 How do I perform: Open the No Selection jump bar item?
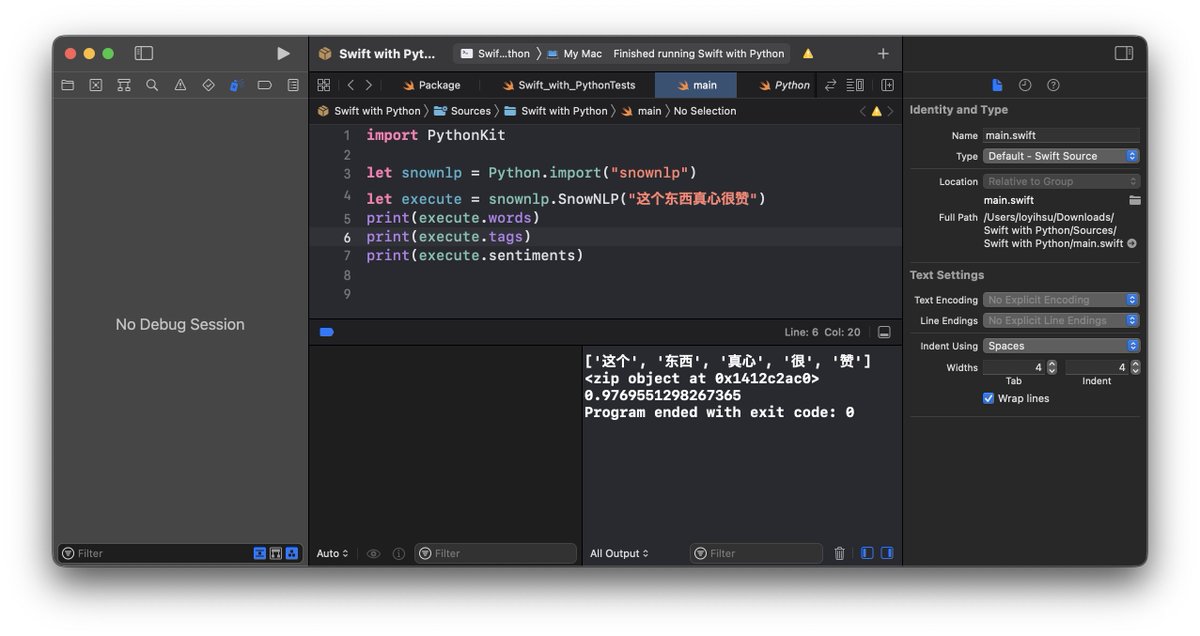(705, 111)
